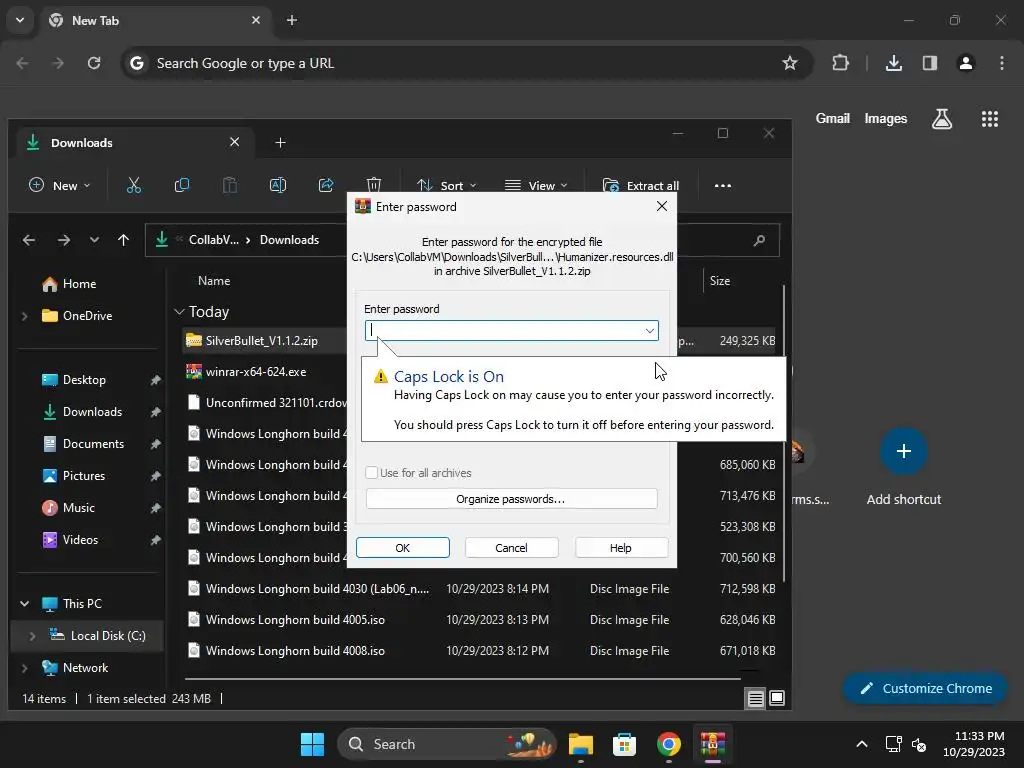Click the Explorer forward arrow

tap(63, 240)
